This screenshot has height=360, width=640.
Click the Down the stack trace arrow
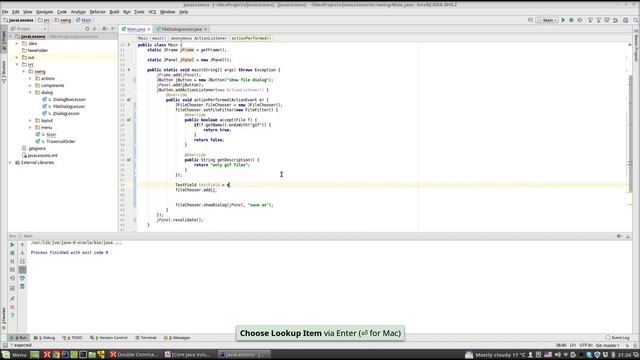click(x=22, y=253)
